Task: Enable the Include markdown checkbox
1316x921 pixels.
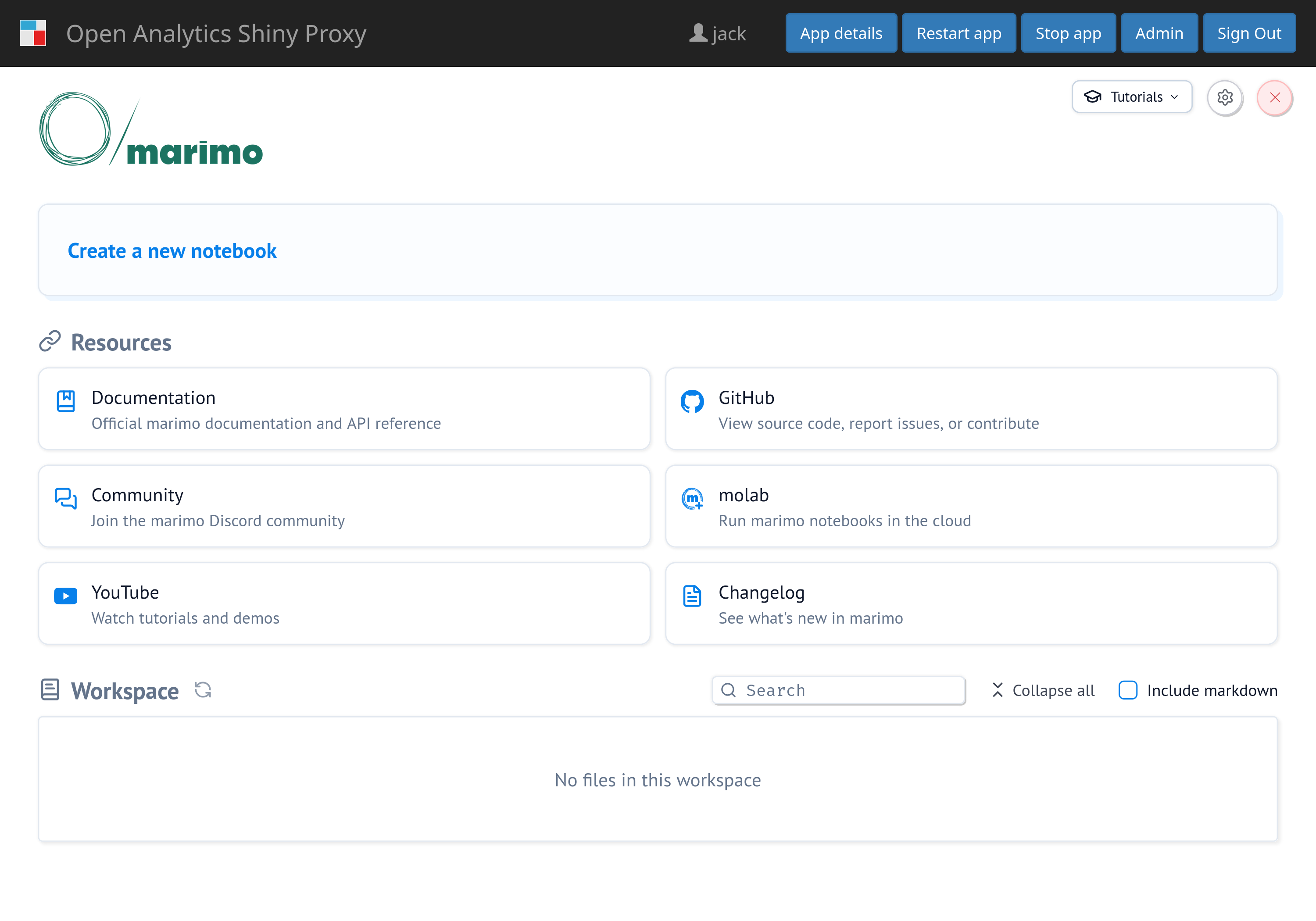Action: (1128, 690)
